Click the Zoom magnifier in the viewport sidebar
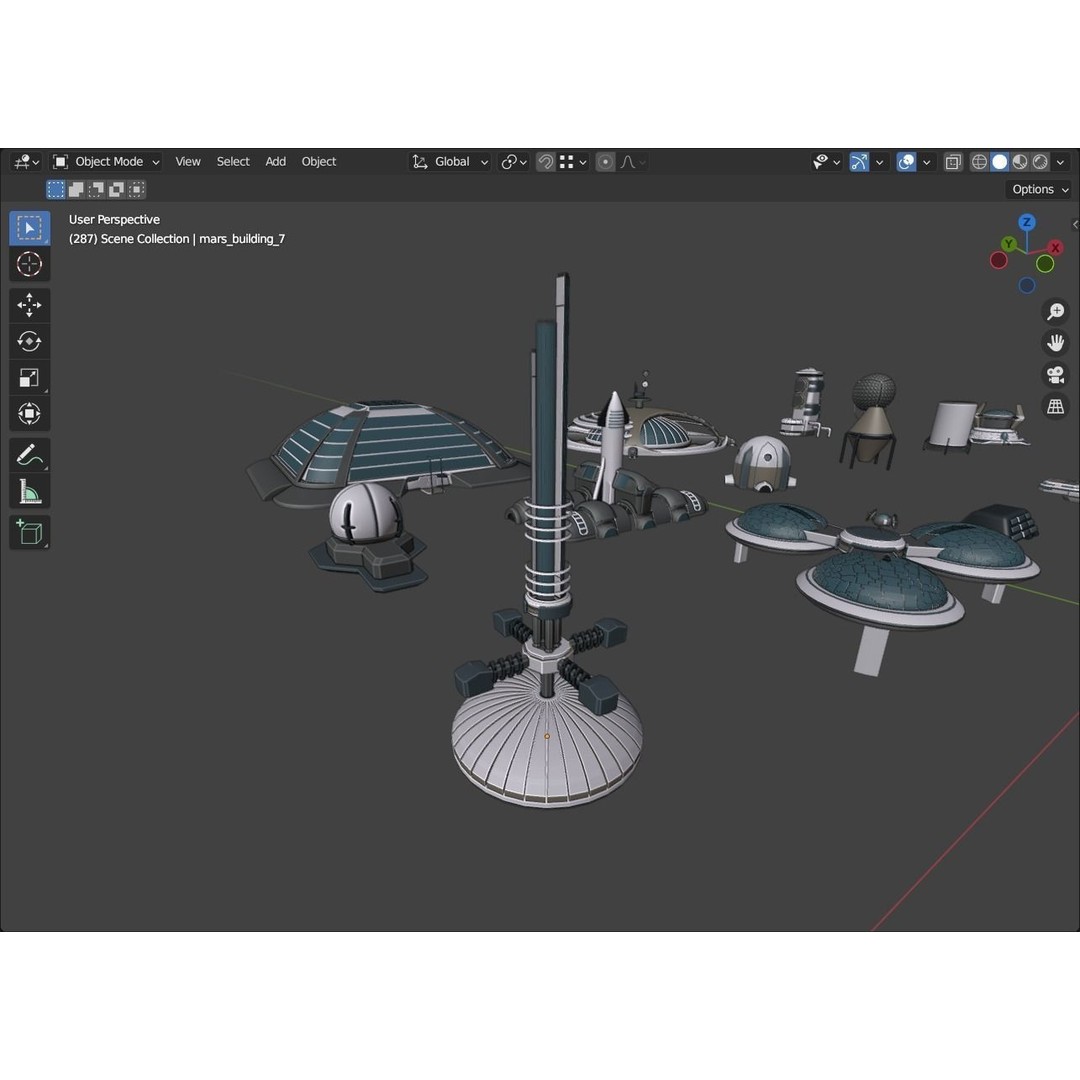 coord(1055,311)
